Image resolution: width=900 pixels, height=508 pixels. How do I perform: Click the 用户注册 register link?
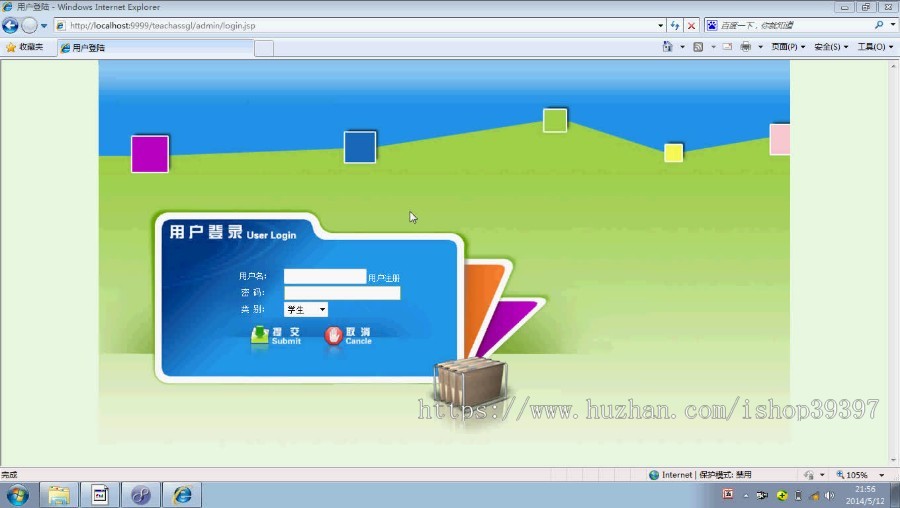click(384, 278)
